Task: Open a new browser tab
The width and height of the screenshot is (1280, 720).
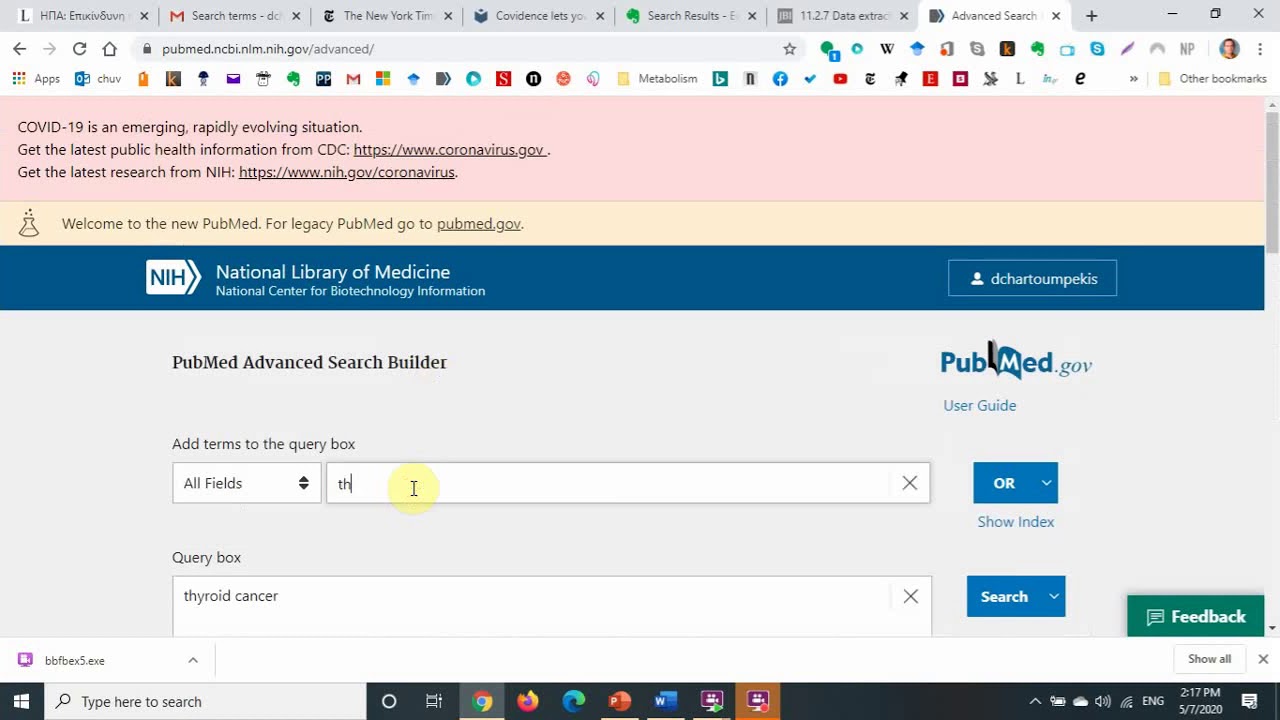Action: click(x=1091, y=16)
